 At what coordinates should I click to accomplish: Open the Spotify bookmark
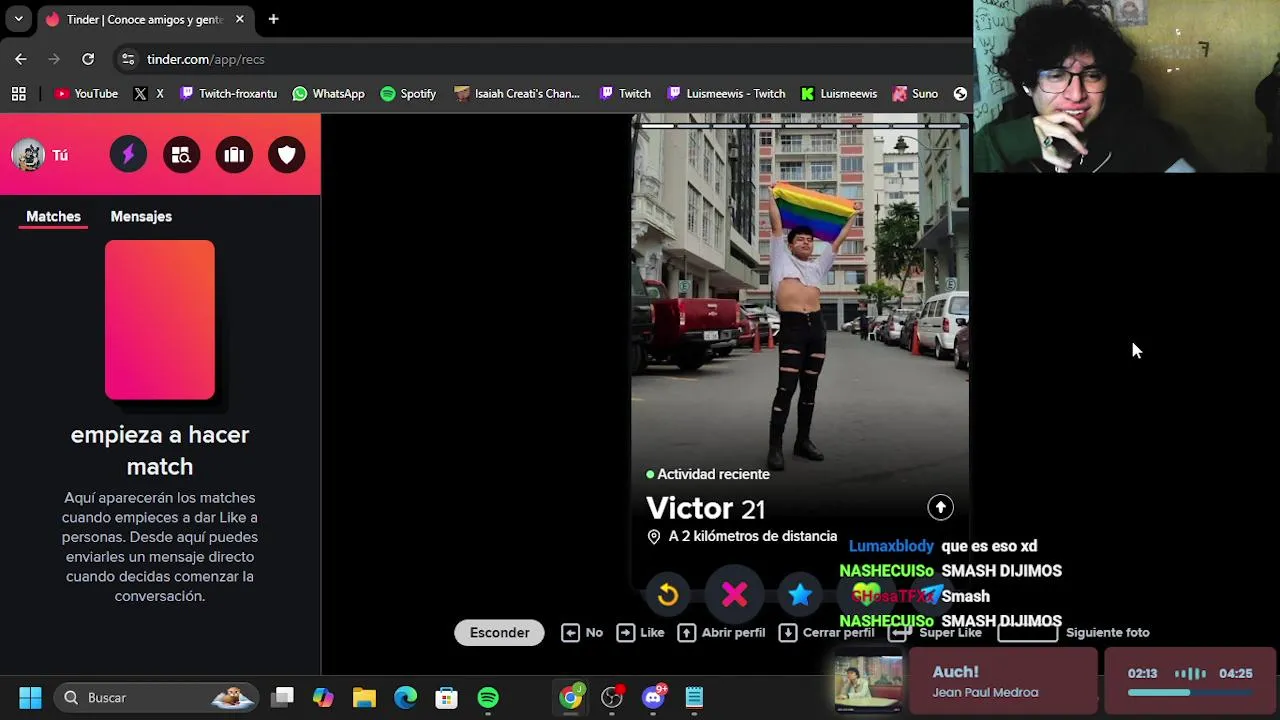click(408, 94)
